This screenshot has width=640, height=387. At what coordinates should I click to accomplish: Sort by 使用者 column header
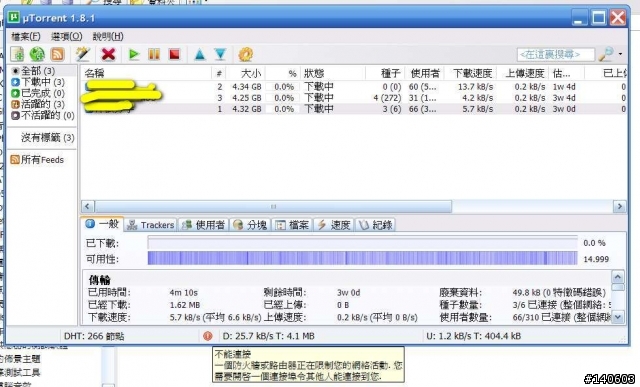(424, 73)
